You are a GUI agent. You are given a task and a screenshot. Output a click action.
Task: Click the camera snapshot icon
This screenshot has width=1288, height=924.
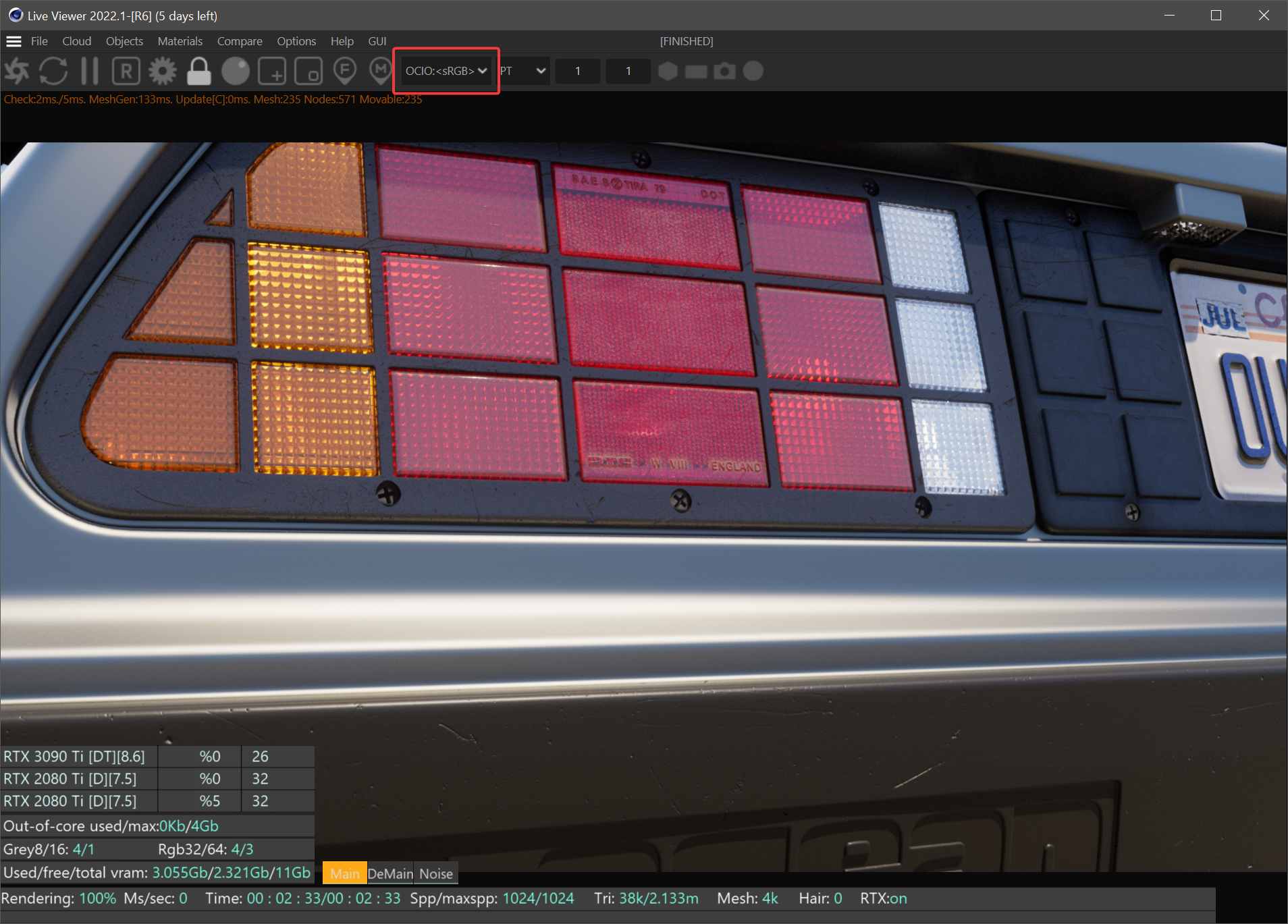tap(725, 71)
